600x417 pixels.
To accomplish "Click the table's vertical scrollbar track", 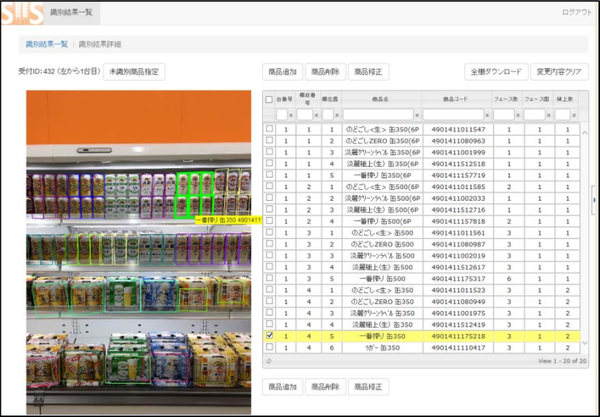I will (x=584, y=237).
